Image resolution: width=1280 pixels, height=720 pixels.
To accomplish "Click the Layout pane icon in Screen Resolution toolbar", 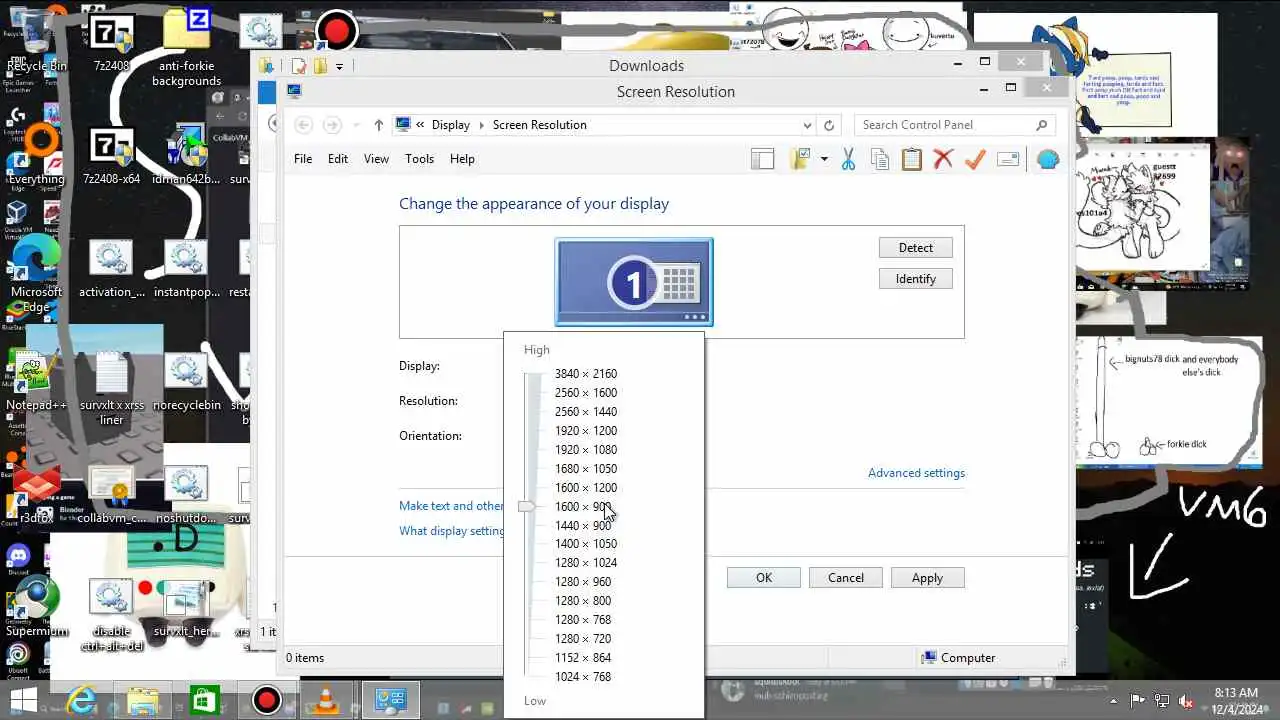I will [x=763, y=159].
